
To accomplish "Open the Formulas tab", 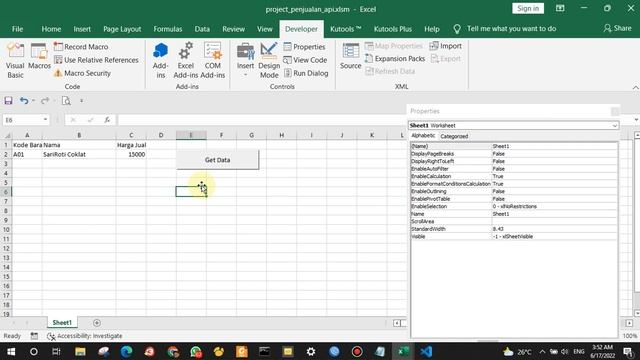I will [168, 29].
